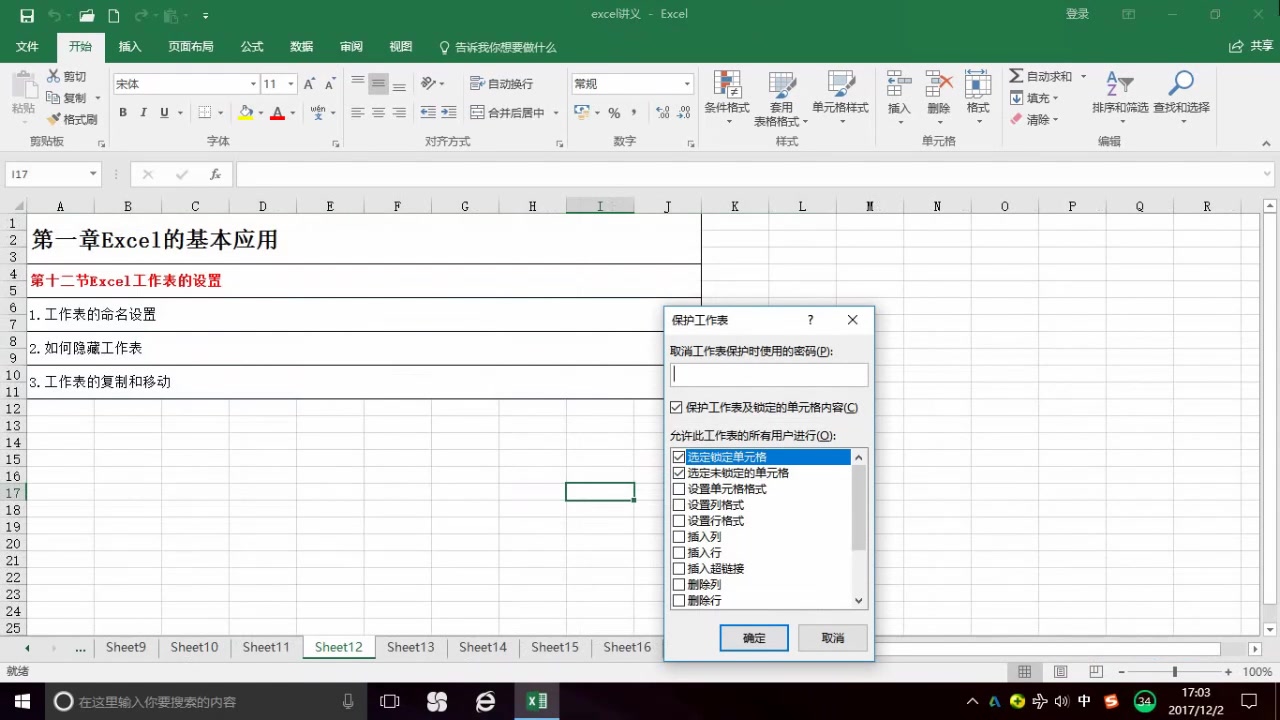The width and height of the screenshot is (1280, 720).
Task: Click Find & Select (查找和选择)
Action: pyautogui.click(x=1180, y=96)
